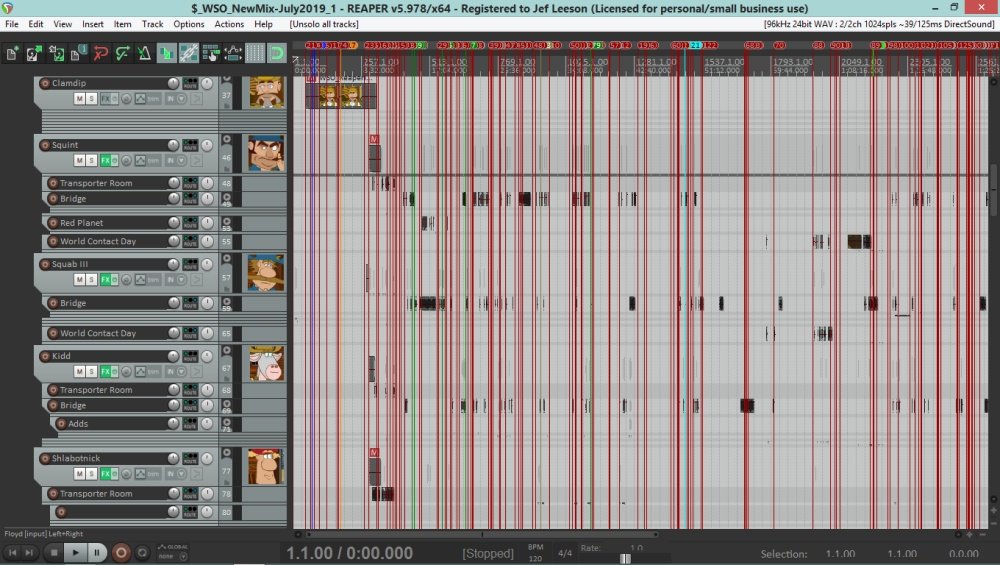1000x565 pixels.
Task: Click the phase invert button on the Clamdip track
Action: click(126, 99)
